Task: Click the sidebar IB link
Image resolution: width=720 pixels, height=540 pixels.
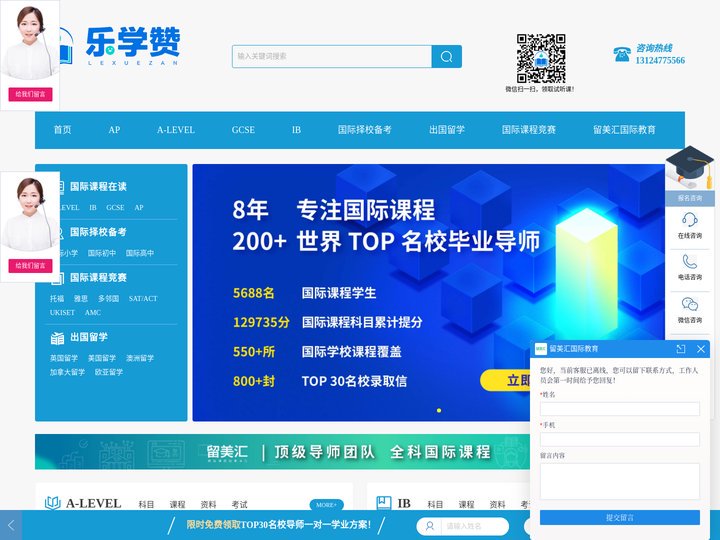Action: click(x=93, y=208)
